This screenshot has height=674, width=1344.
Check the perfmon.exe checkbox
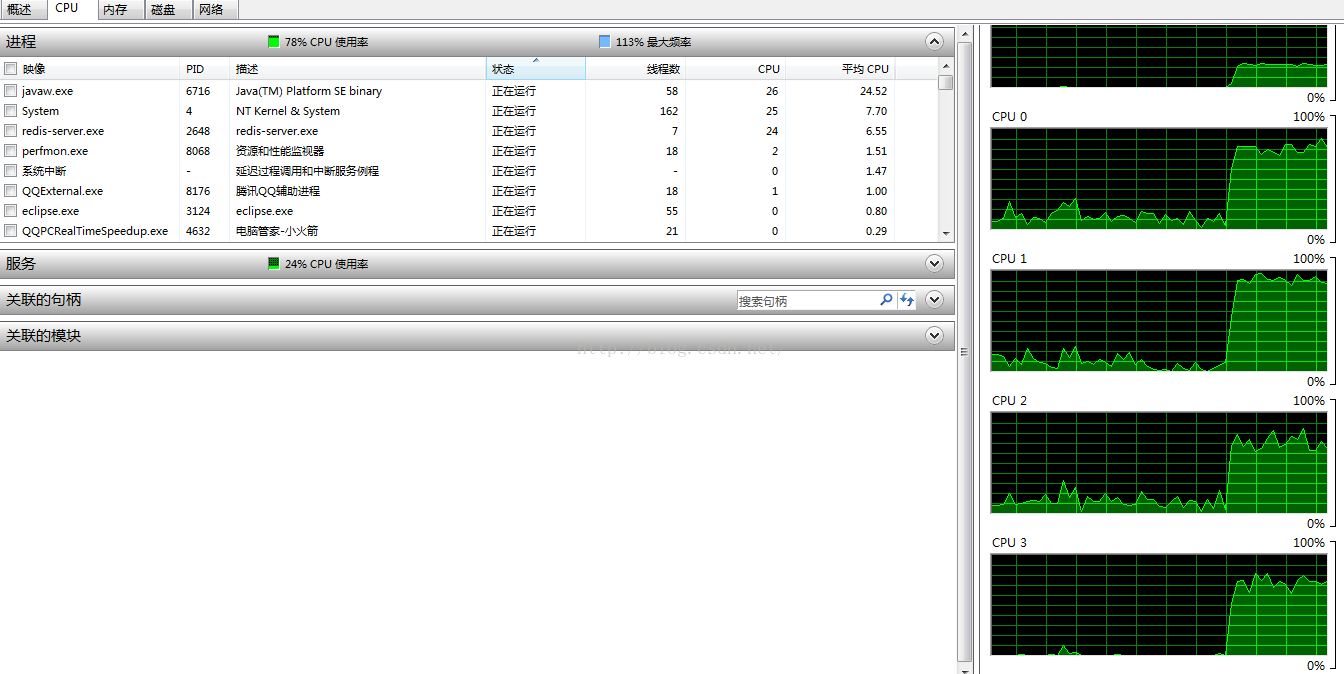11,151
